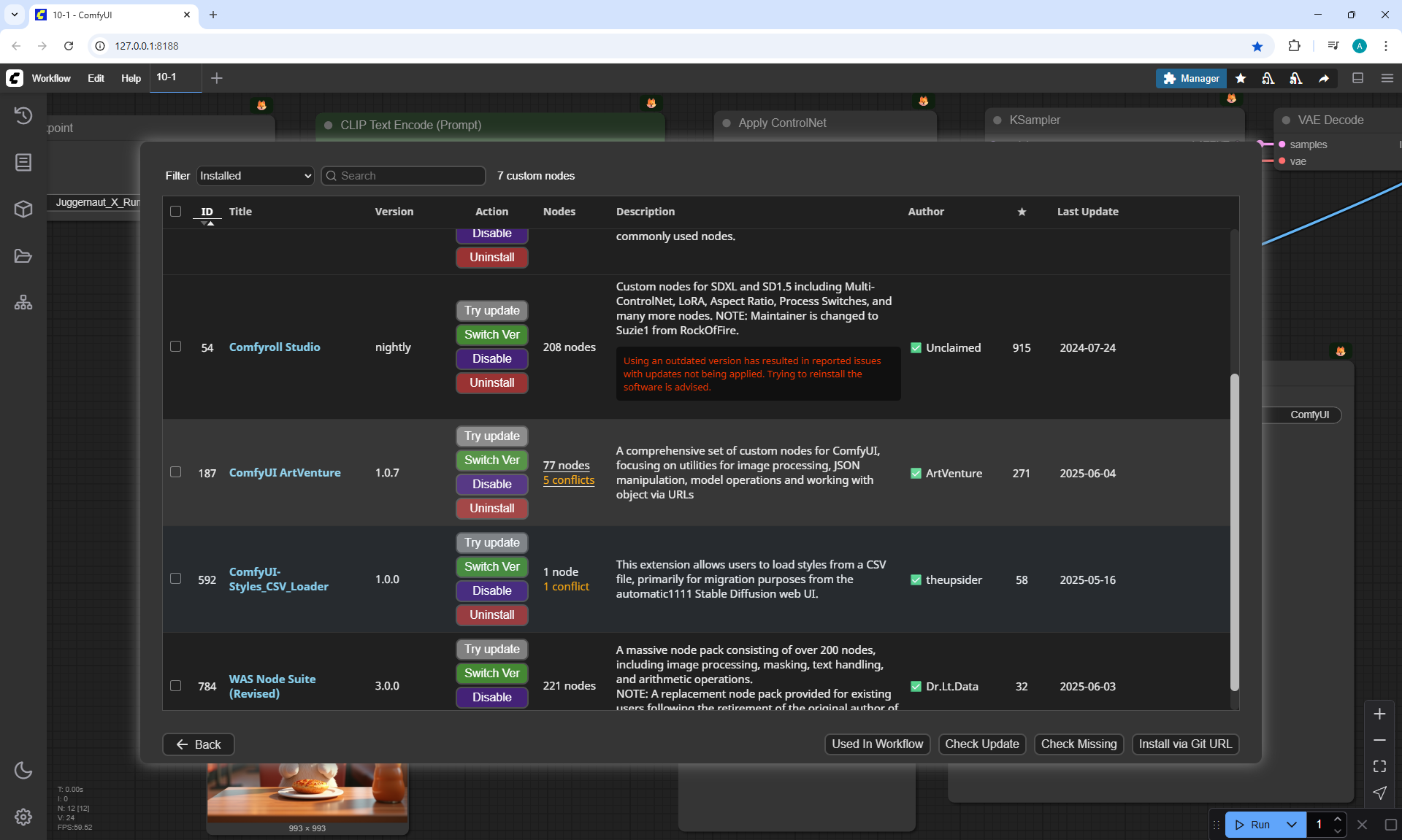Check the Comfyroll Studio row checkbox
Image resolution: width=1402 pixels, height=840 pixels.
coord(175,347)
